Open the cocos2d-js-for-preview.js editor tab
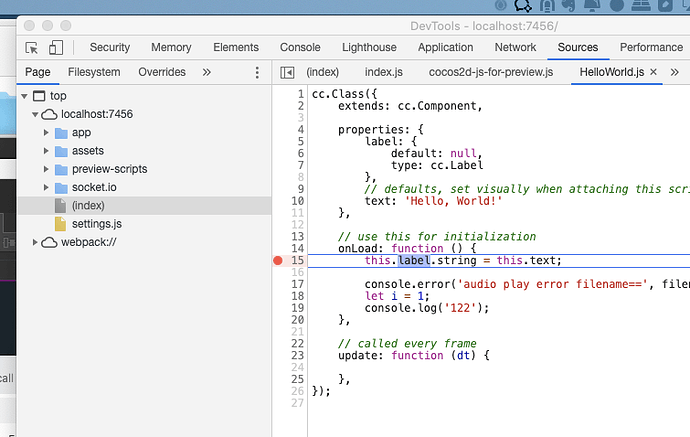 [x=491, y=72]
